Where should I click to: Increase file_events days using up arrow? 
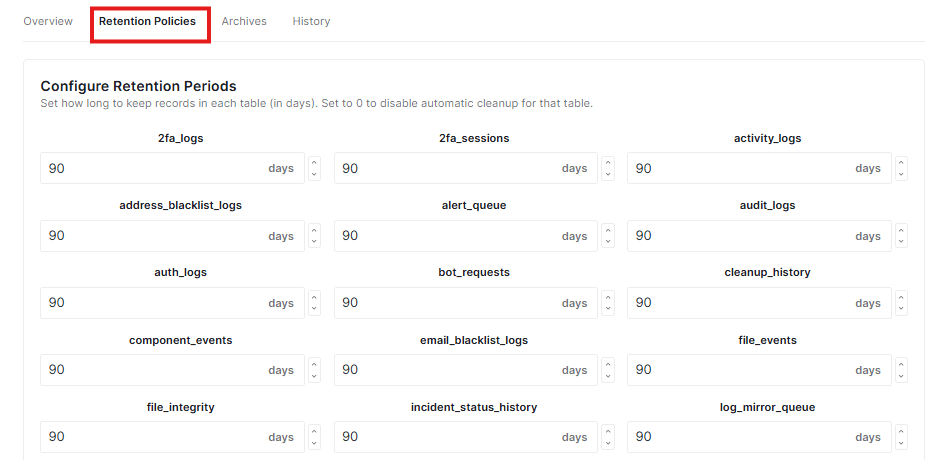pyautogui.click(x=901, y=364)
